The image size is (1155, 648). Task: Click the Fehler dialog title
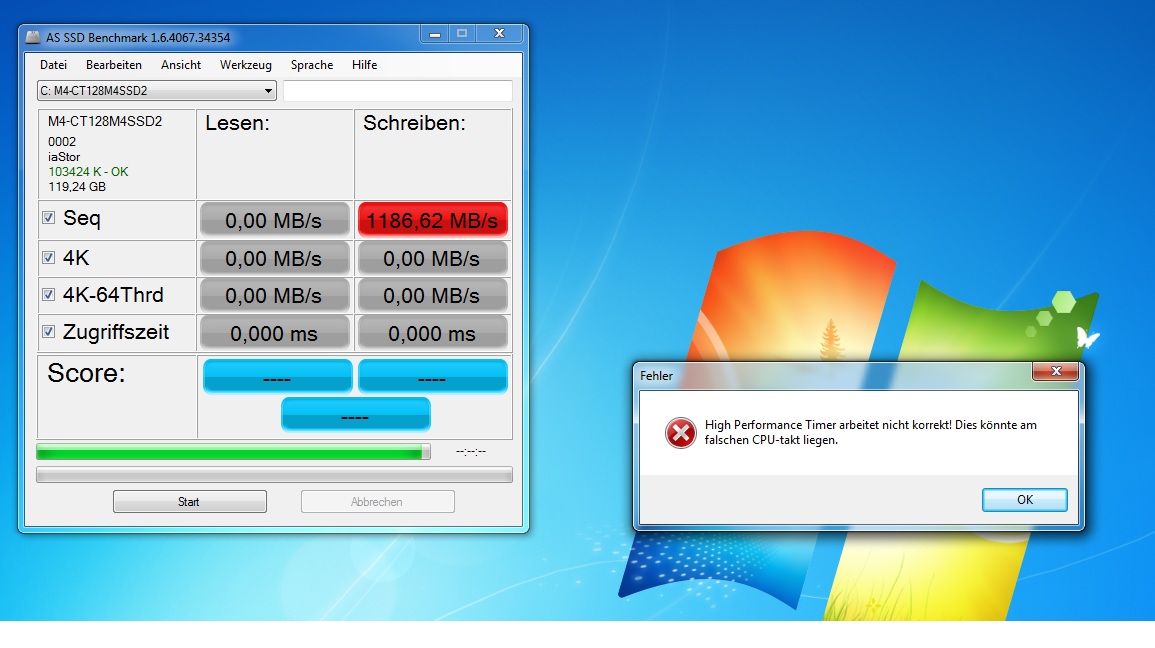point(656,376)
